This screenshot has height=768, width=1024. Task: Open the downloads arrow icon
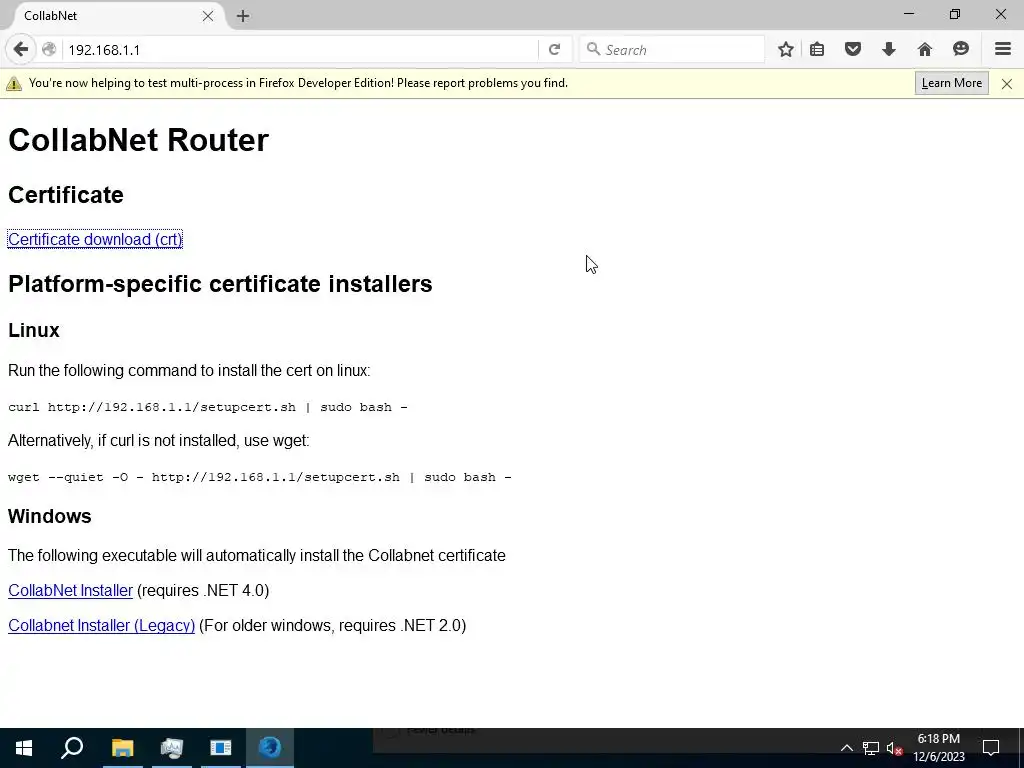coord(889,50)
